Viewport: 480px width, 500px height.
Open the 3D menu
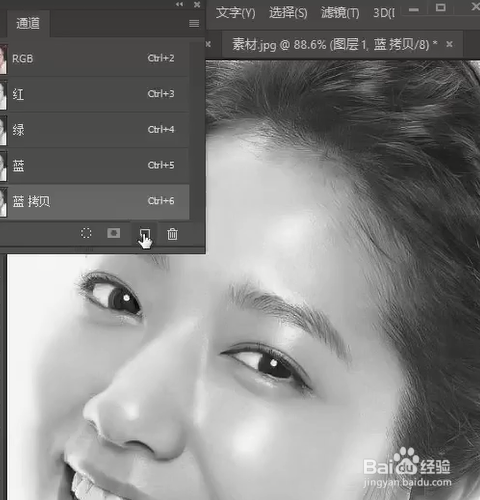[x=384, y=13]
